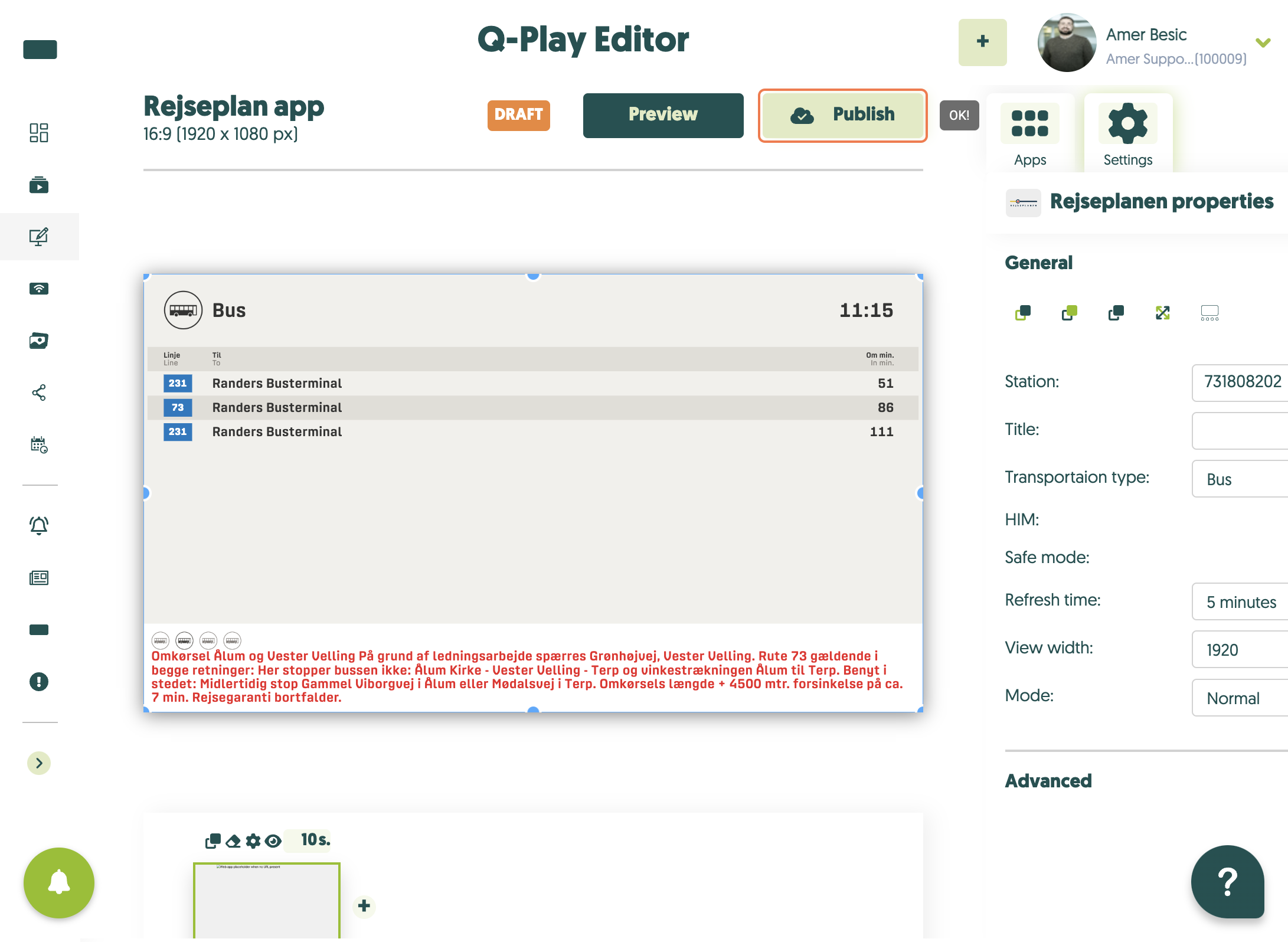The height and width of the screenshot is (942, 1288).
Task: Click the send-to-back layer icon
Action: pyautogui.click(x=1023, y=313)
